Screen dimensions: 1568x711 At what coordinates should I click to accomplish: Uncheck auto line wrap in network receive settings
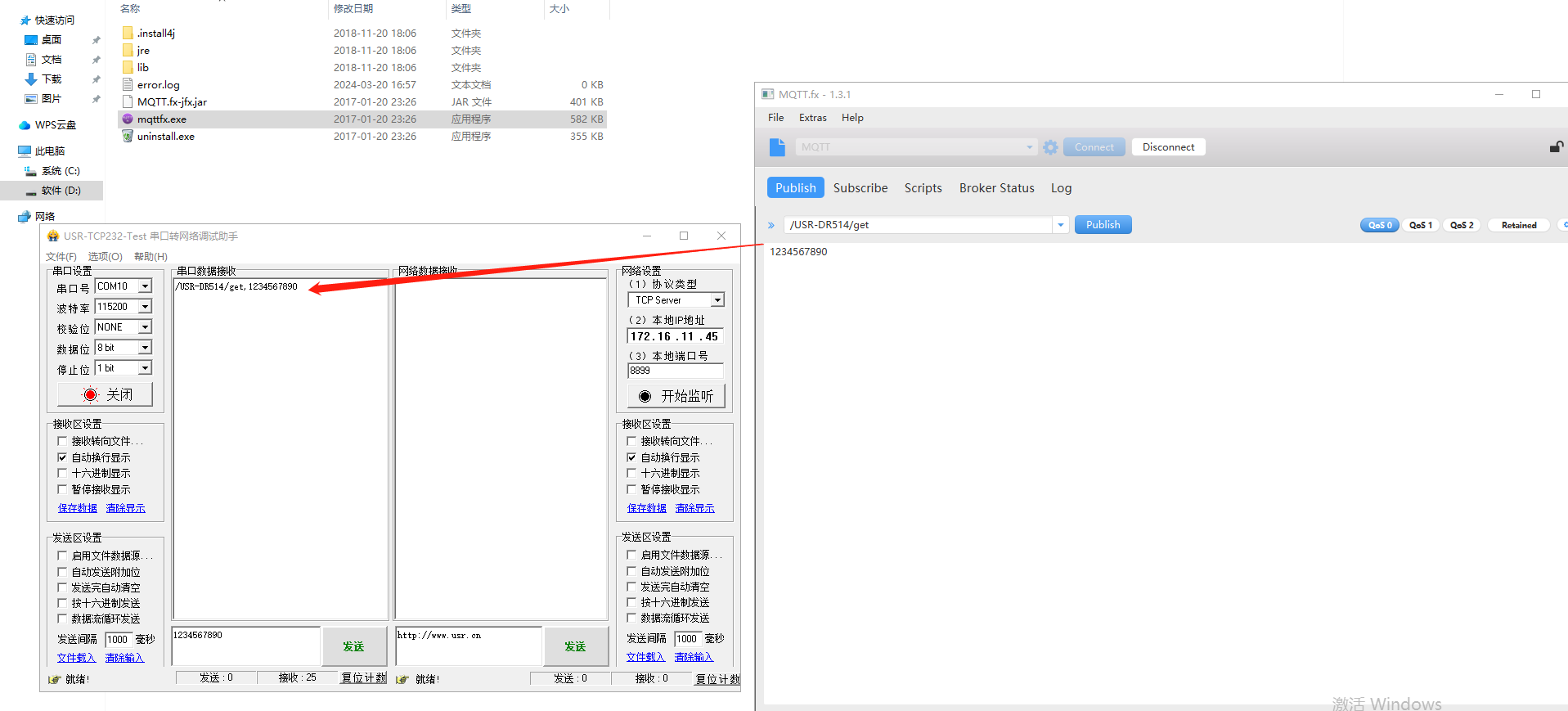tap(631, 457)
